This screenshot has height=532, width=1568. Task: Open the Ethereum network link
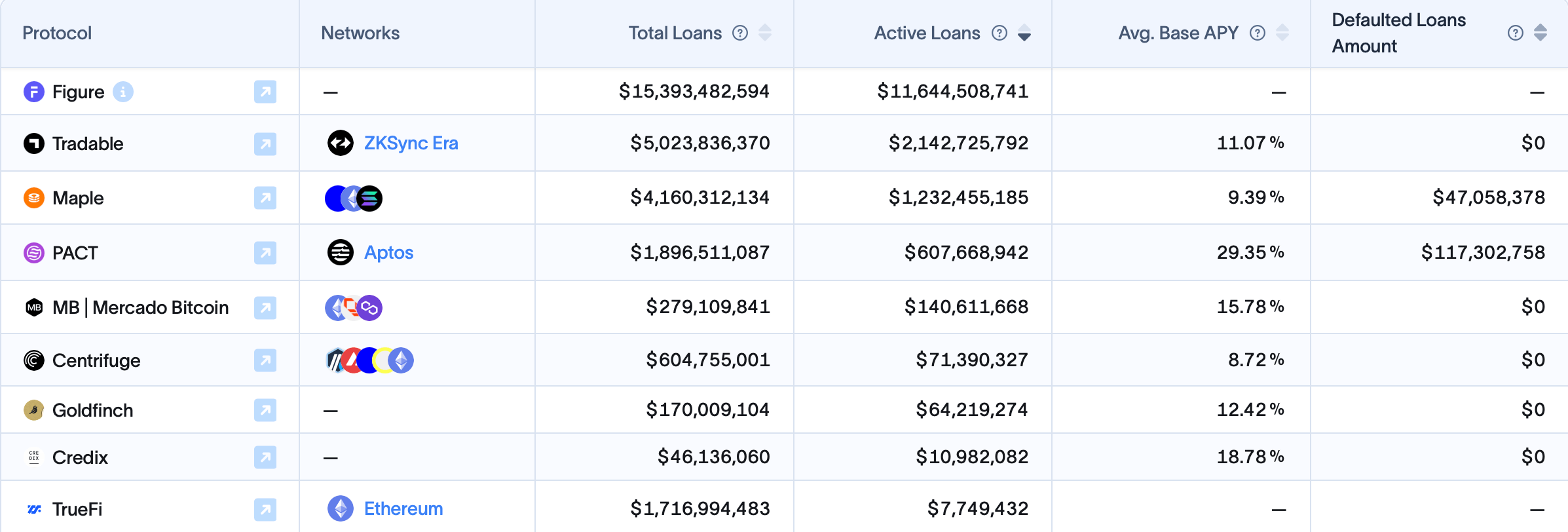pyautogui.click(x=403, y=508)
